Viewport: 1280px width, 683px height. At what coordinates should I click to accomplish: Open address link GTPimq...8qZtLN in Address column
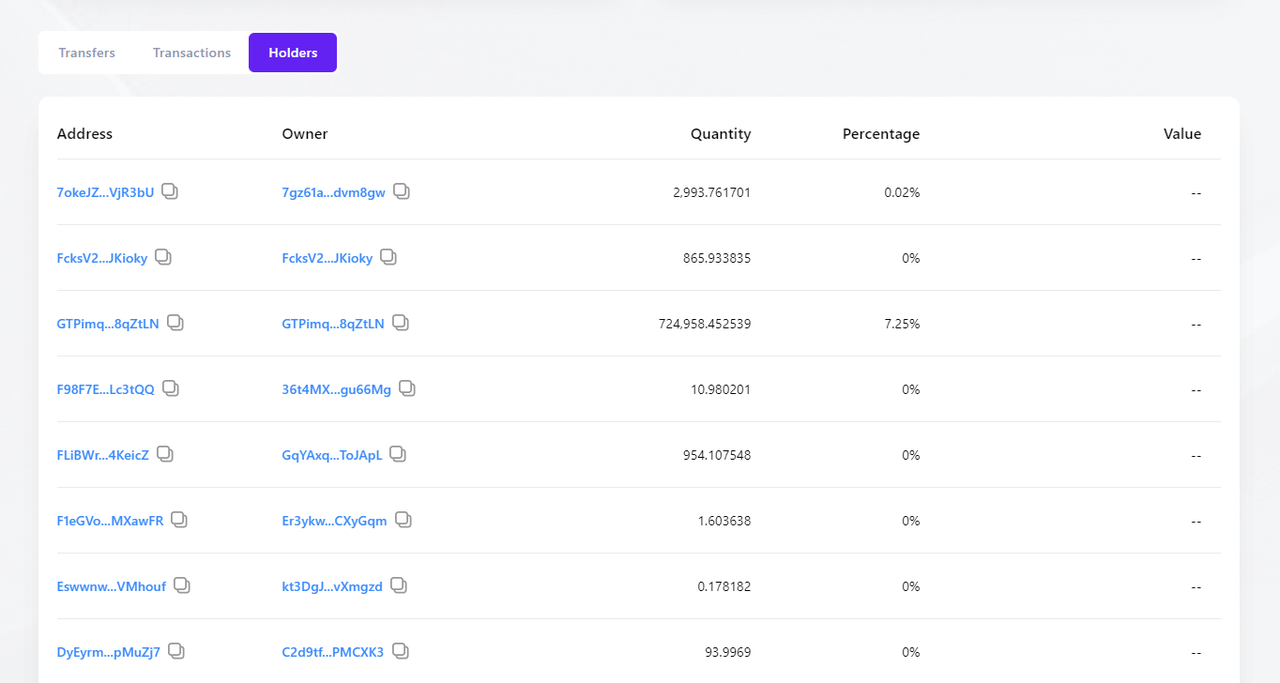click(x=108, y=324)
